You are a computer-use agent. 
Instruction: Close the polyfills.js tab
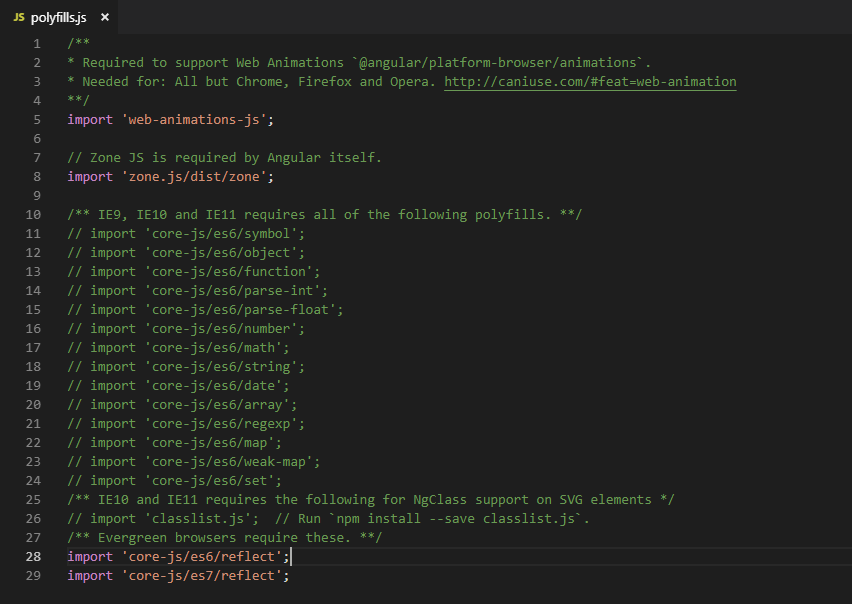pyautogui.click(x=104, y=17)
